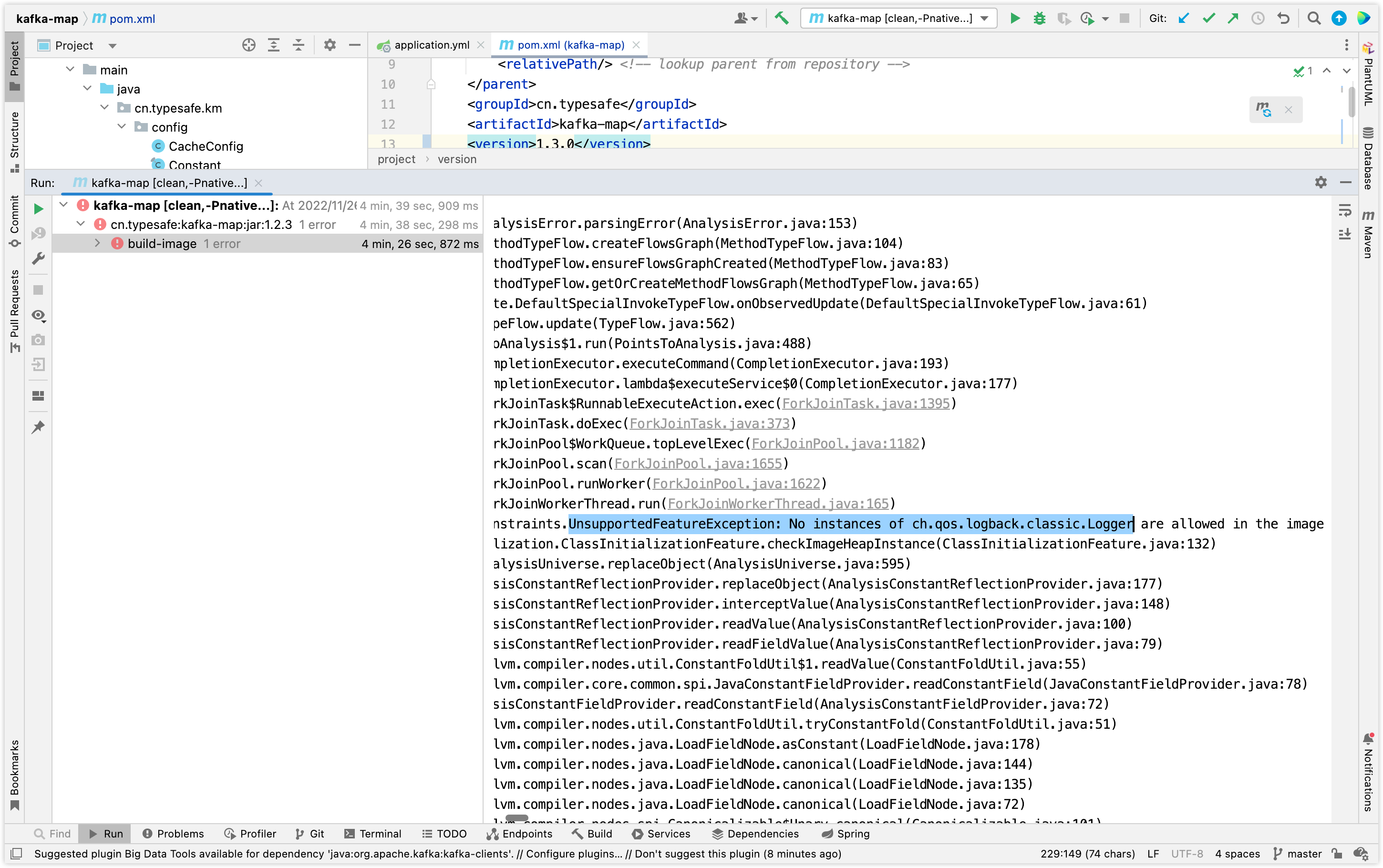Open the Dependencies tool window
The height and width of the screenshot is (868, 1383).
[x=755, y=834]
